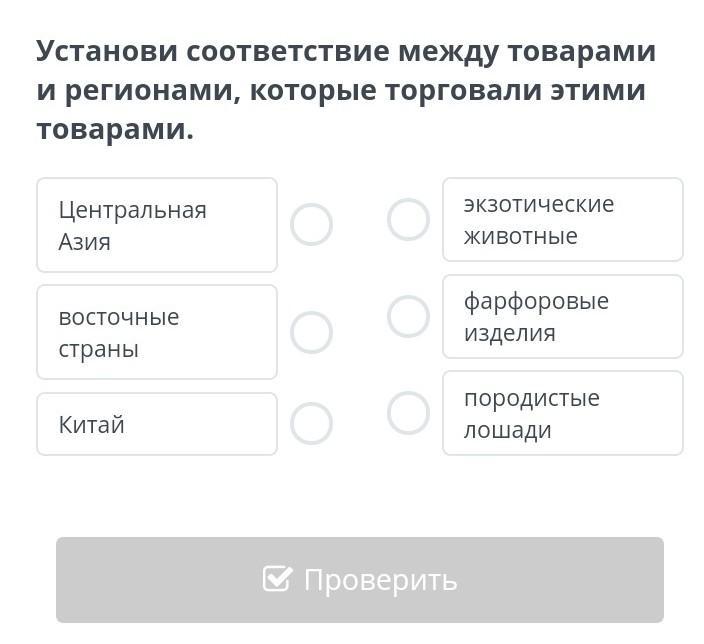Screen dimensions: 704x644
Task: Click the word соответствие in the heading
Action: tap(285, 51)
